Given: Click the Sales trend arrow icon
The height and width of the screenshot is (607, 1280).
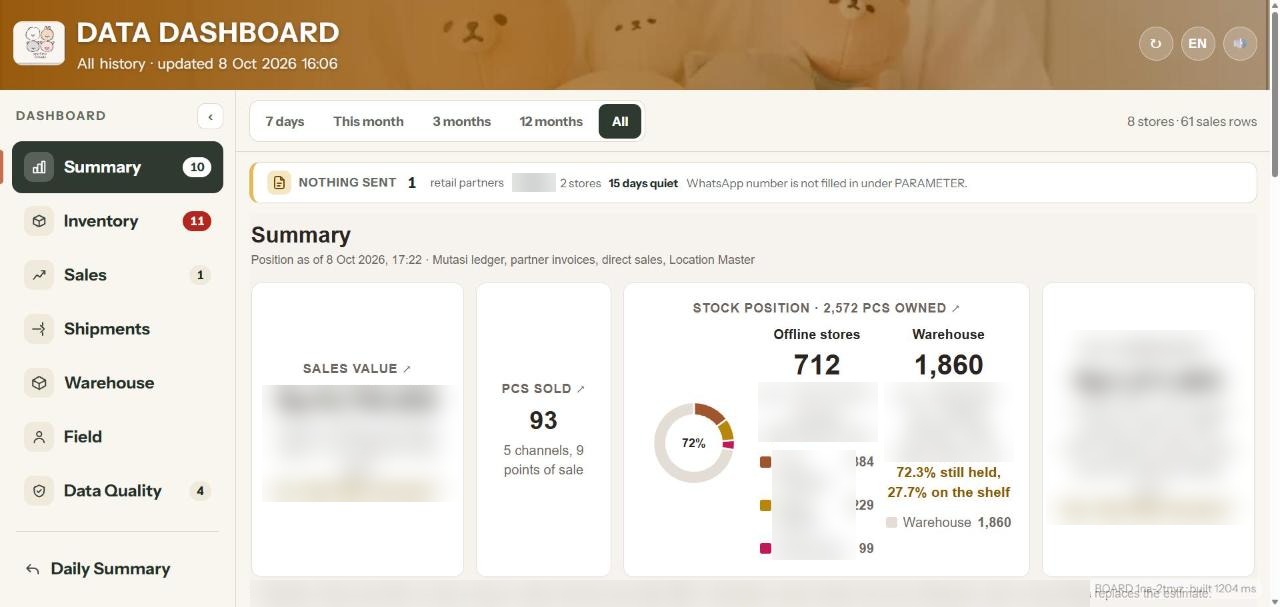Looking at the screenshot, I should (x=39, y=275).
